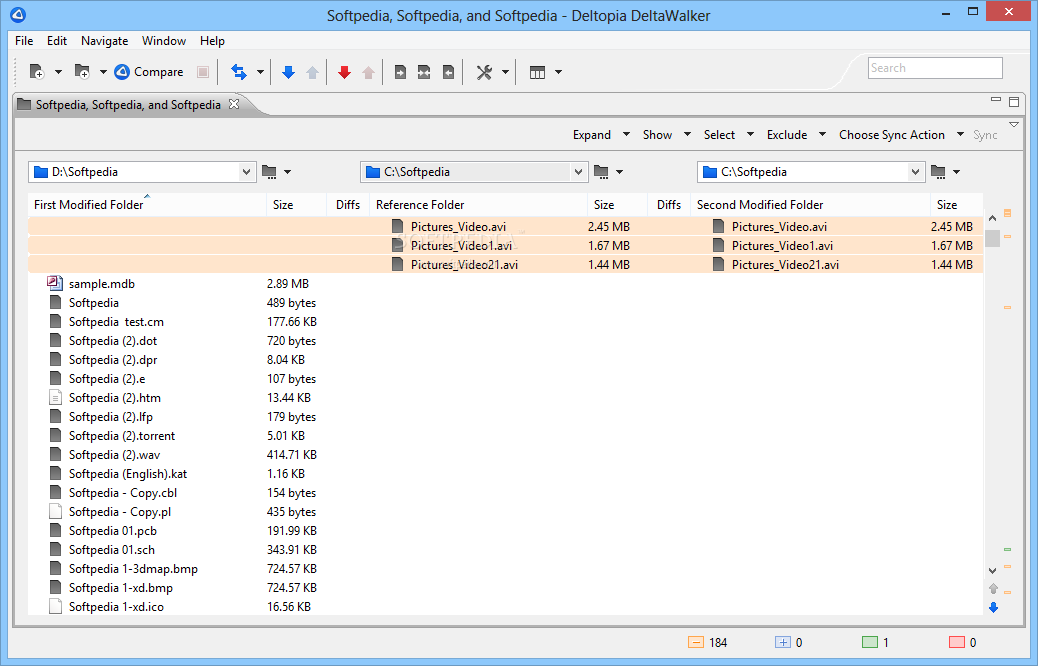1038x666 pixels.
Task: Close the Softpedia comparison tab
Action: point(234,104)
